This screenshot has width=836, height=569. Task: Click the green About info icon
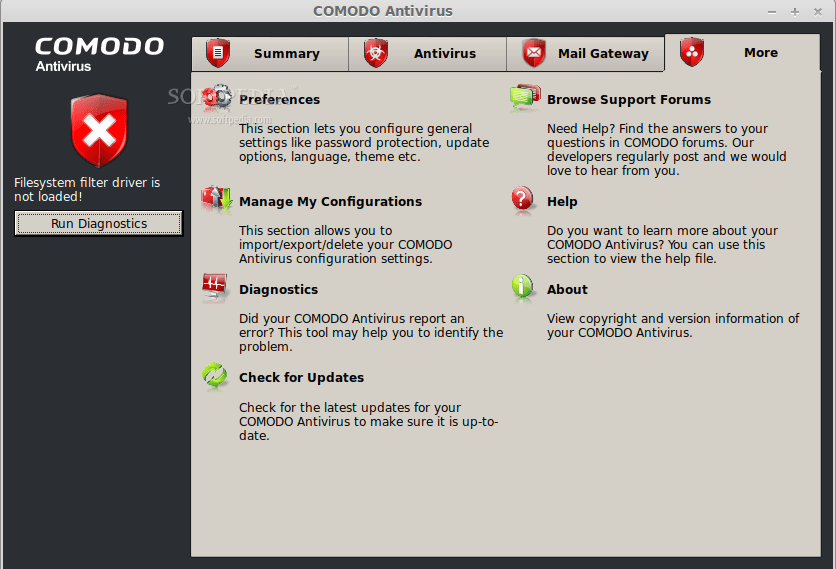click(x=522, y=287)
